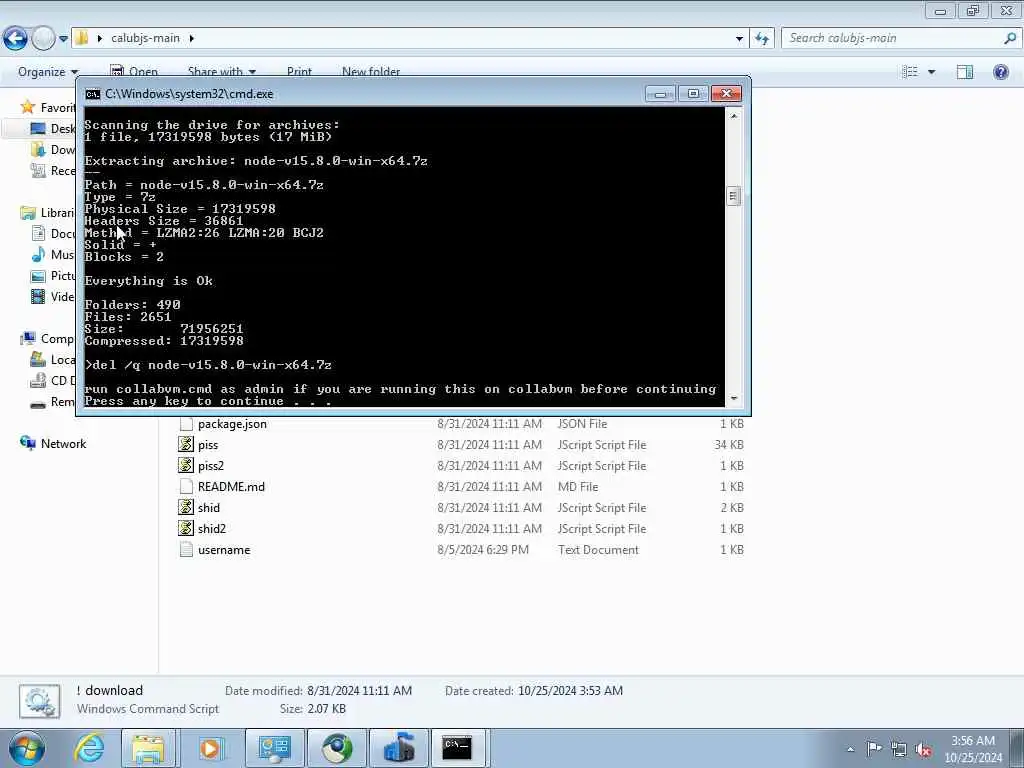Launch Internet Explorer from the taskbar
1024x768 pixels.
click(88, 748)
